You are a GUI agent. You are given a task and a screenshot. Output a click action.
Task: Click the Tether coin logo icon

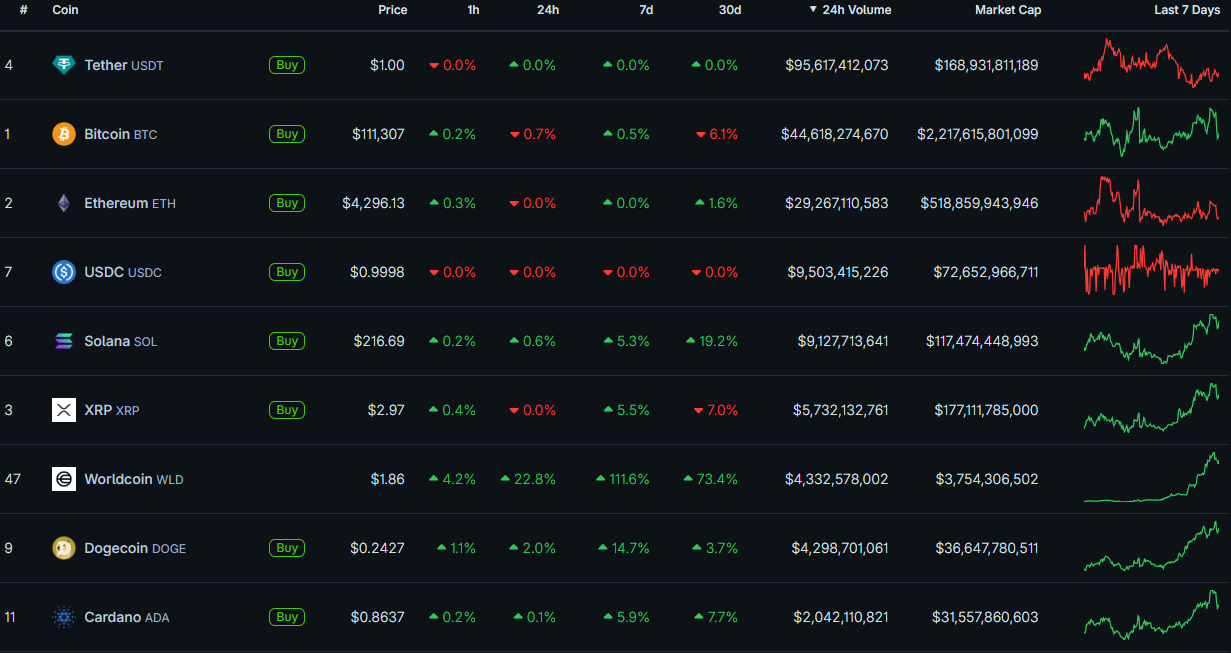pyautogui.click(x=64, y=65)
